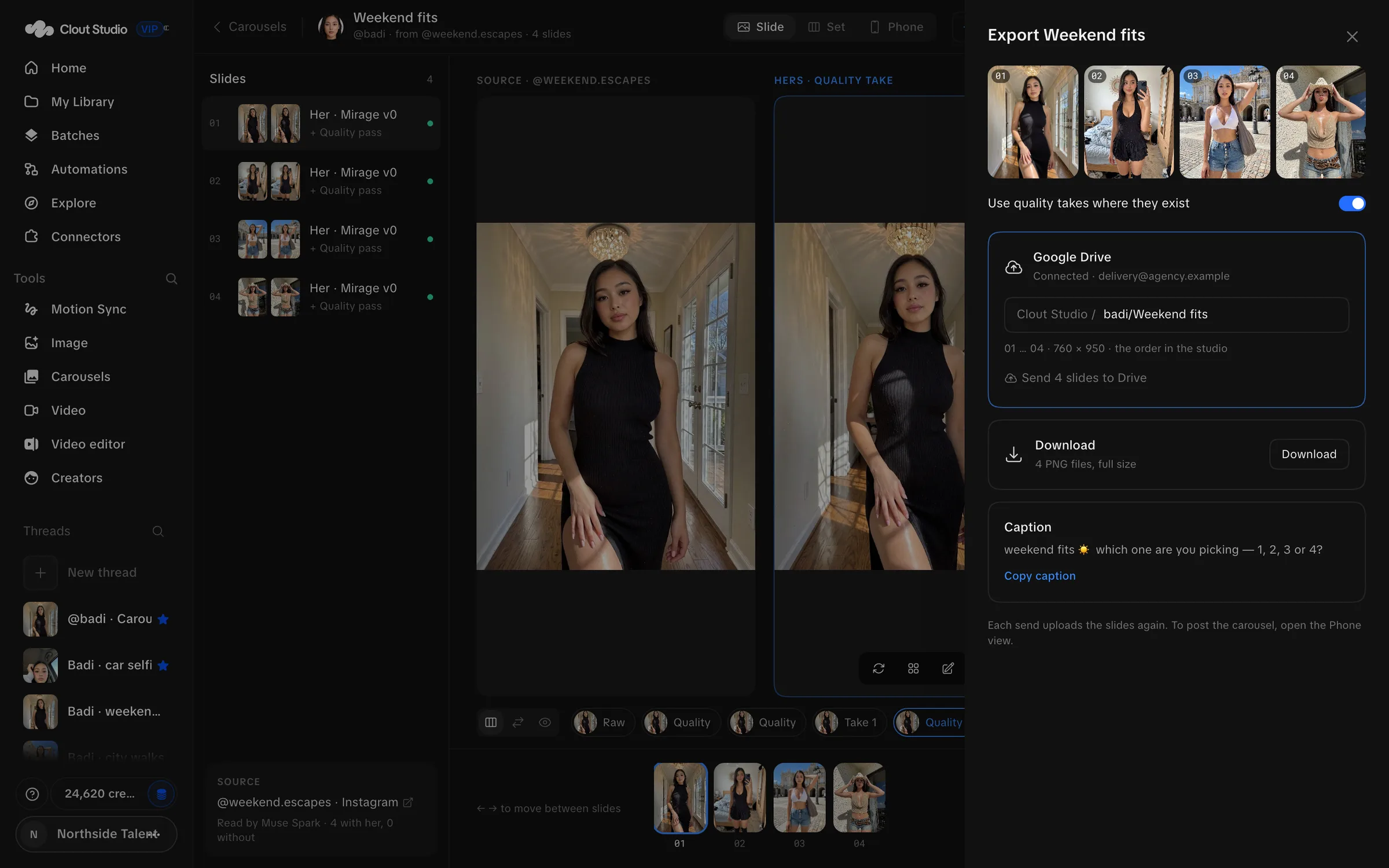Viewport: 1389px width, 868px height.
Task: Unstar the Badi car selfi thread
Action: [x=163, y=665]
